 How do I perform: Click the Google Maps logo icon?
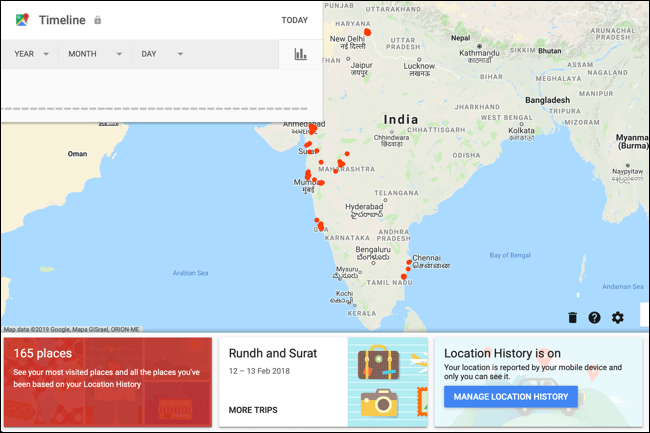21,19
